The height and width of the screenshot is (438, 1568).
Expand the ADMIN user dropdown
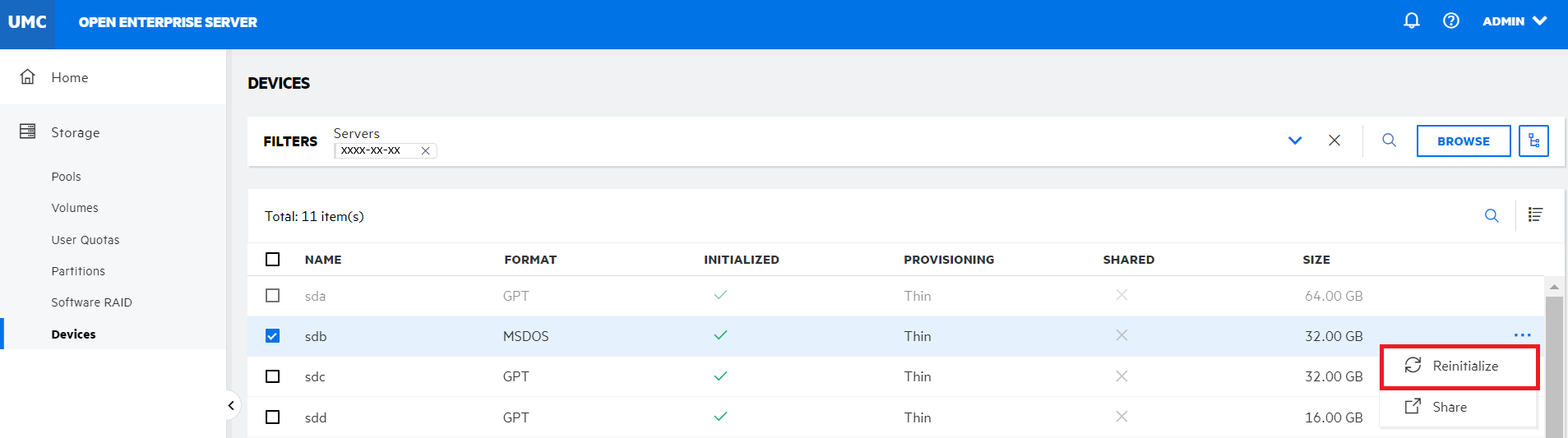[1515, 21]
